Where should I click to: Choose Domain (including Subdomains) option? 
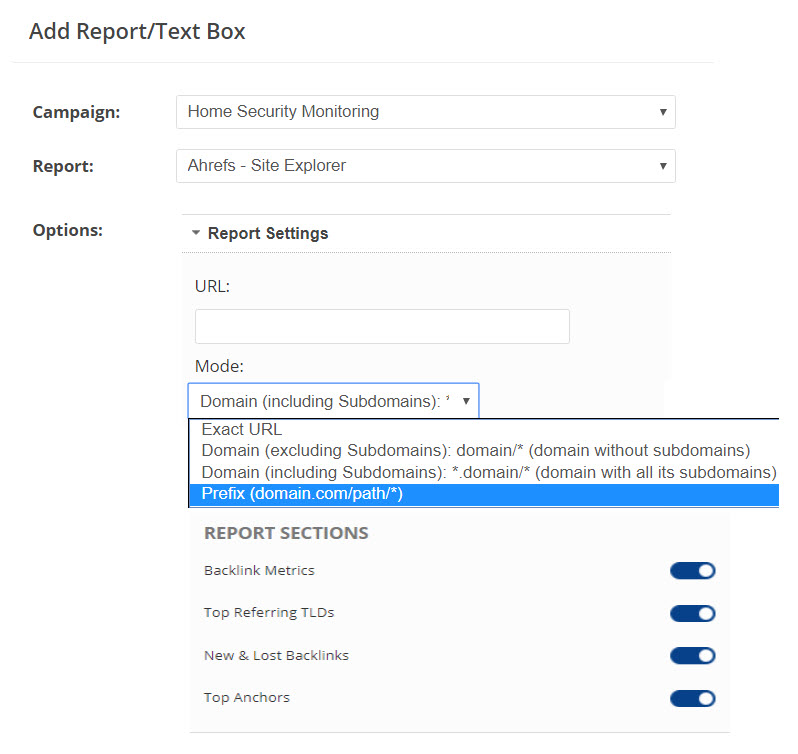(488, 472)
